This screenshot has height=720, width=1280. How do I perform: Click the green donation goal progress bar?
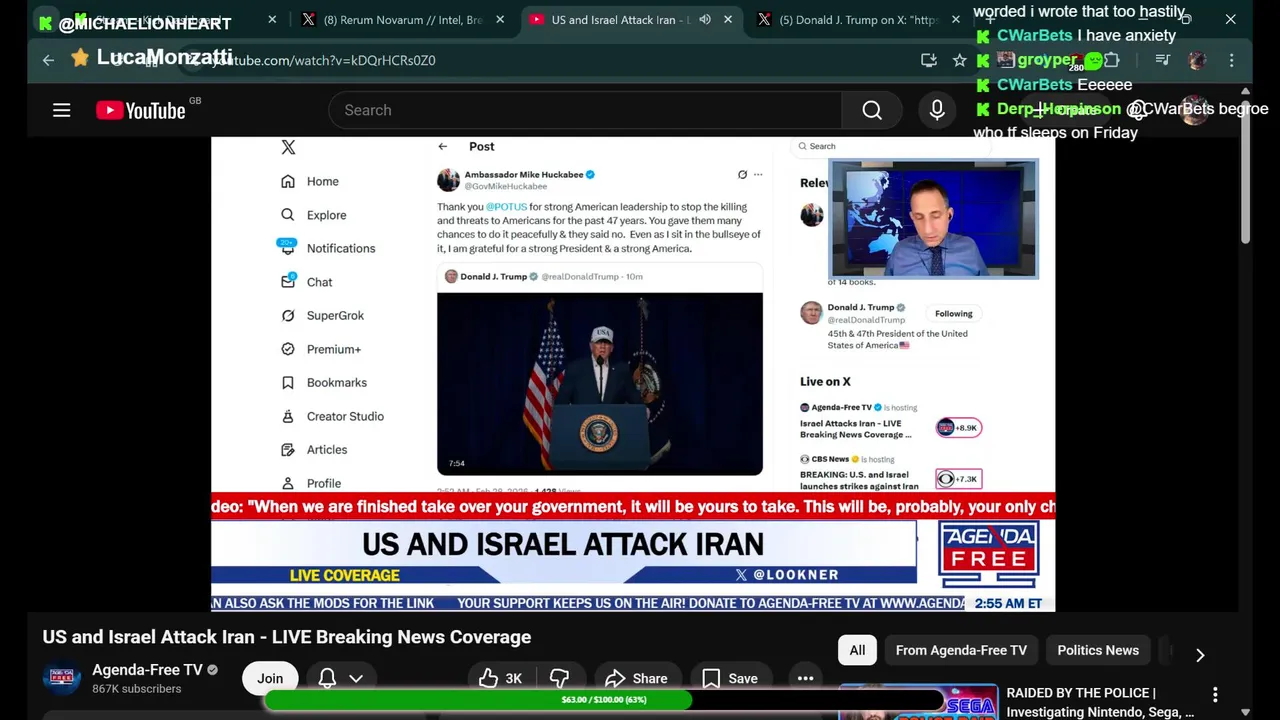click(x=605, y=700)
